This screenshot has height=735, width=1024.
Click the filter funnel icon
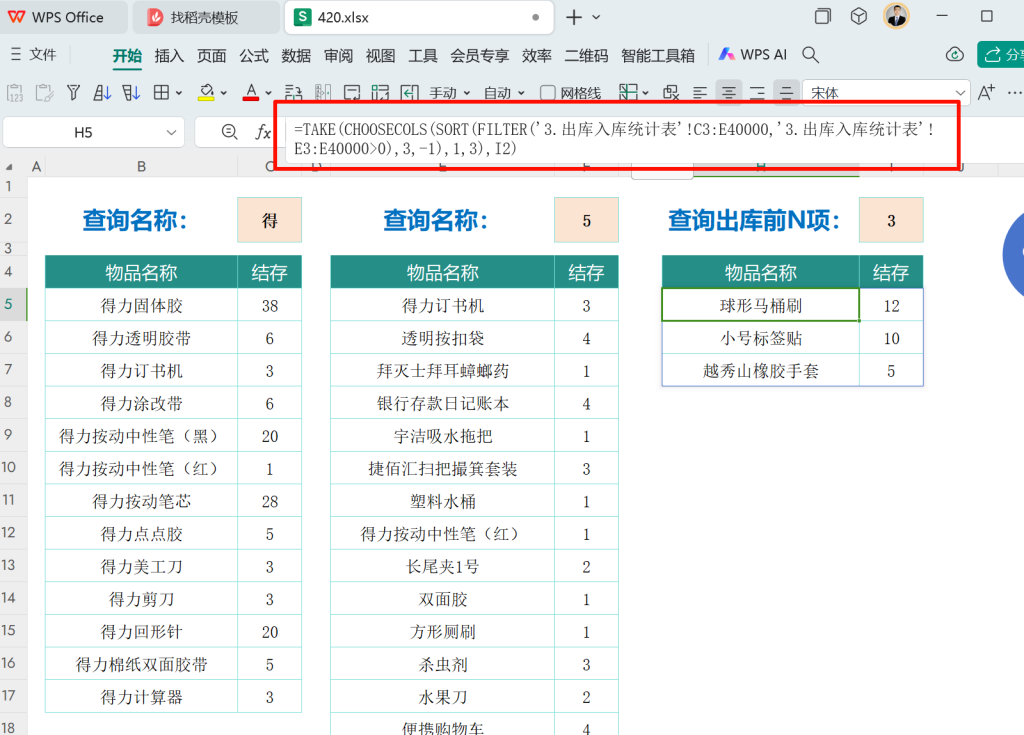[x=73, y=93]
